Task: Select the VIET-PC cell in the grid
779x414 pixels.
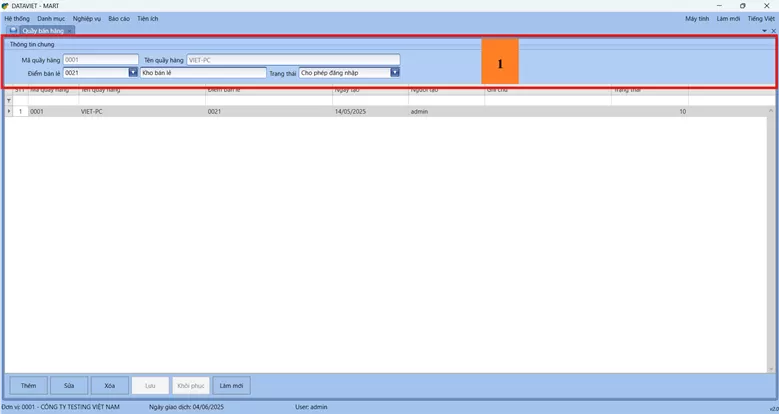Action: (142, 111)
